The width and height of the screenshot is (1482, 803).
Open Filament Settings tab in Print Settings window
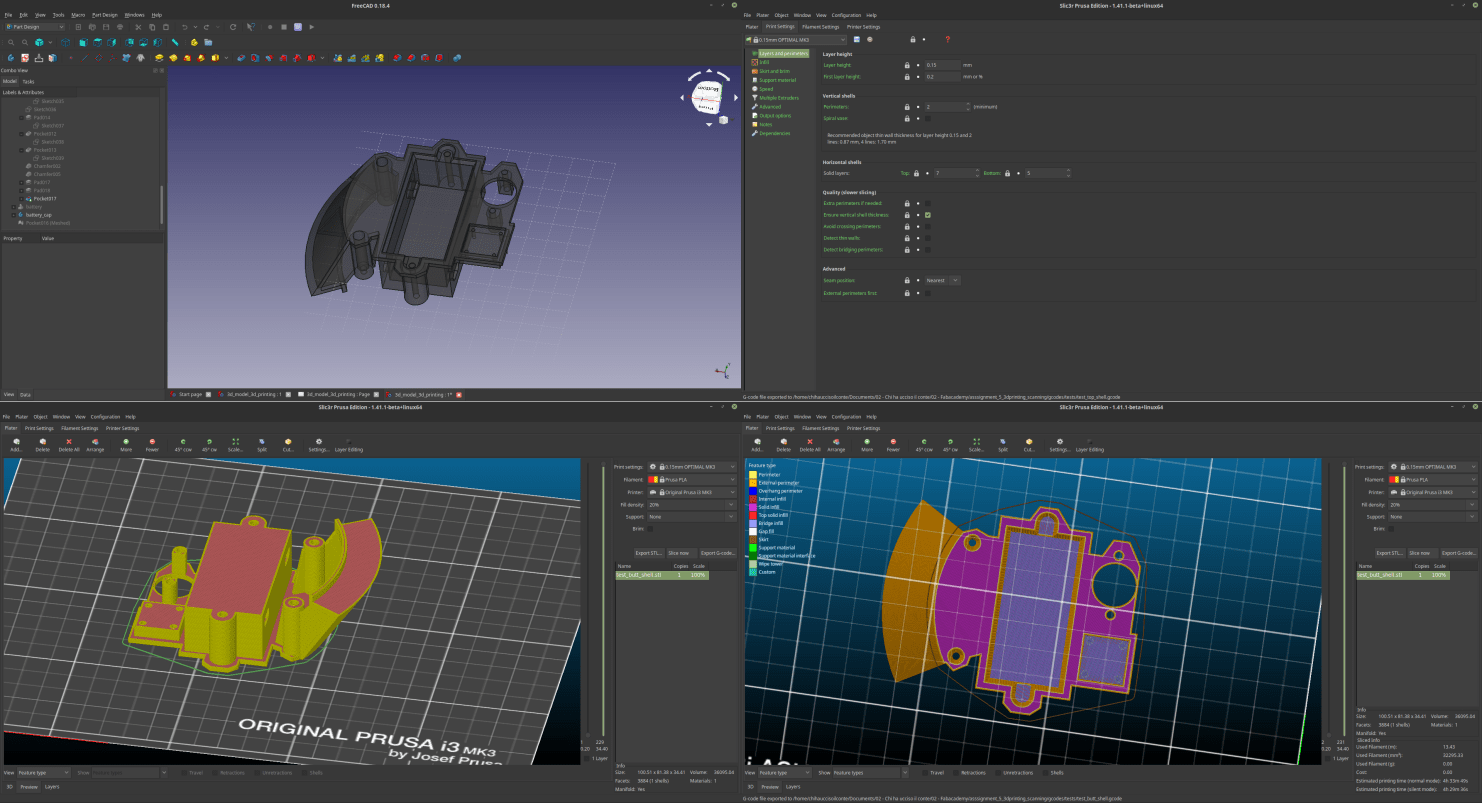tap(821, 27)
